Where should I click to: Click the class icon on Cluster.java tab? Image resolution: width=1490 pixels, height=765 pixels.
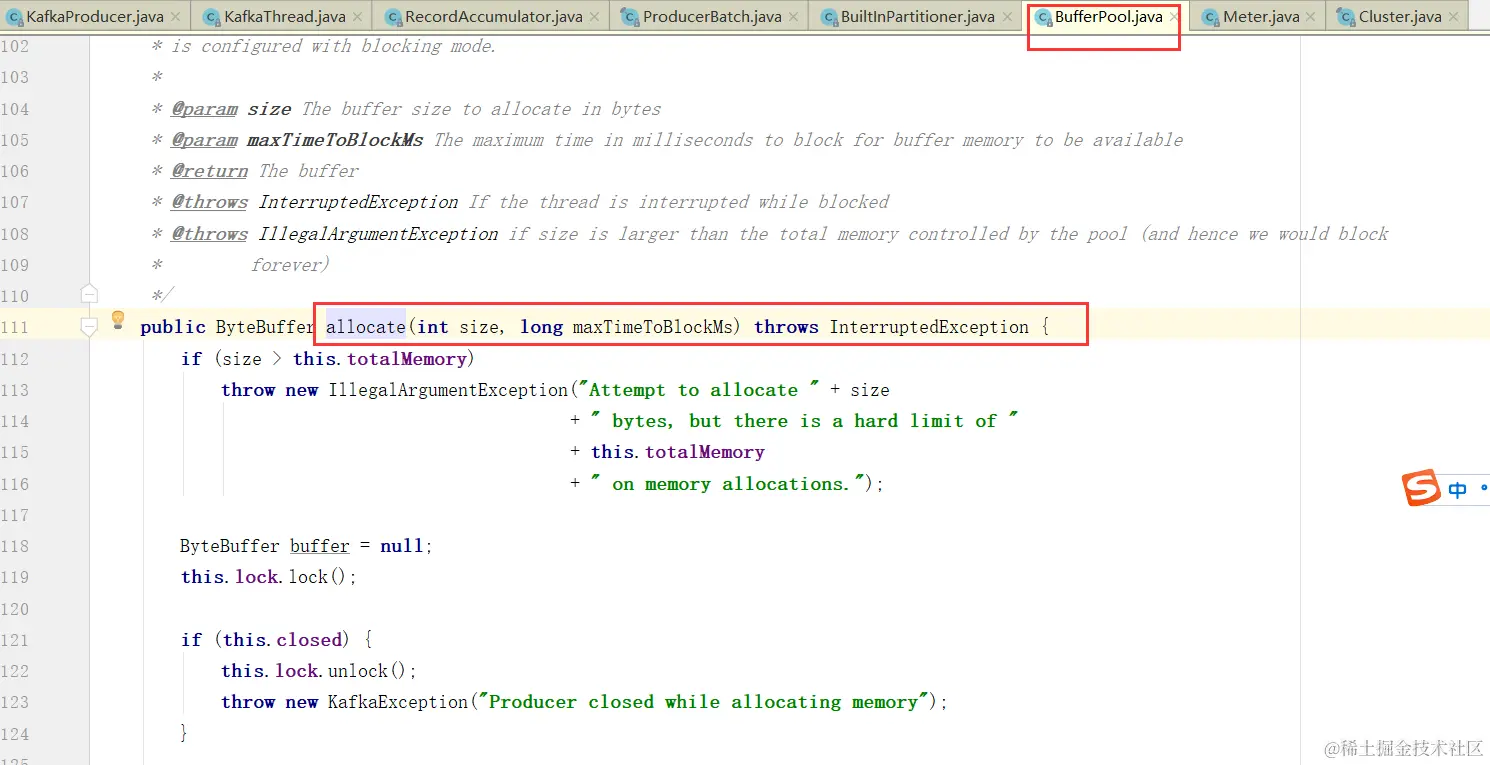click(x=1347, y=17)
